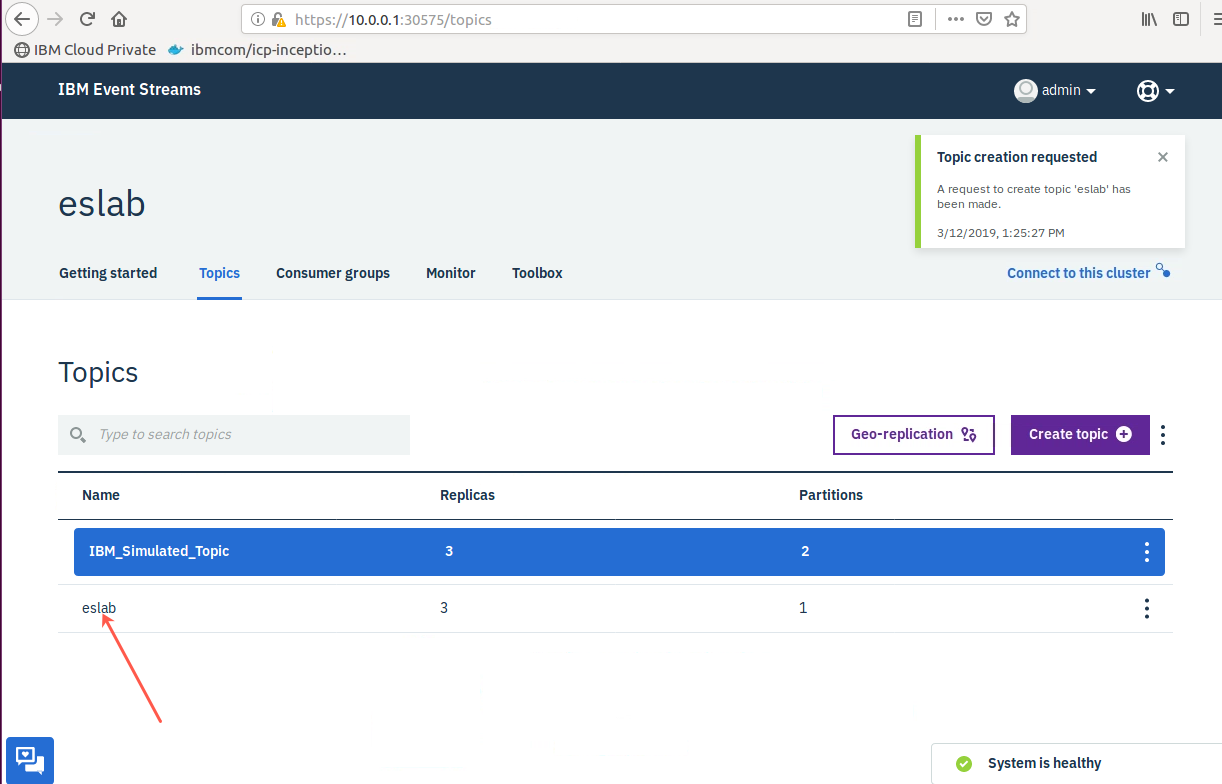Click the browser forward arrow
1222x784 pixels.
[55, 19]
